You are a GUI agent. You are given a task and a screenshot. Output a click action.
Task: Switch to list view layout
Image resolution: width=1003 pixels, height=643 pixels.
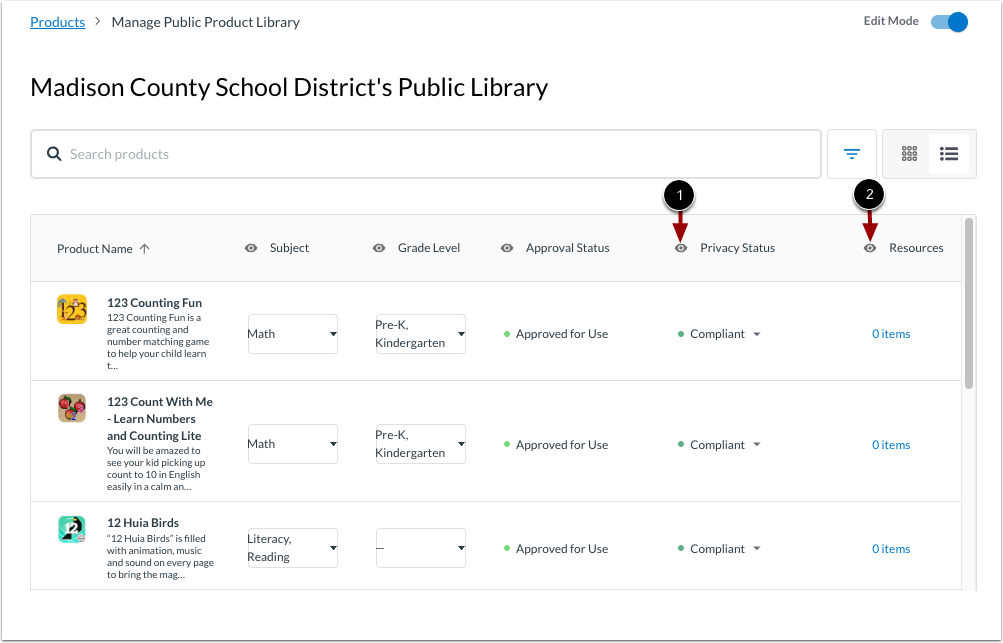948,153
